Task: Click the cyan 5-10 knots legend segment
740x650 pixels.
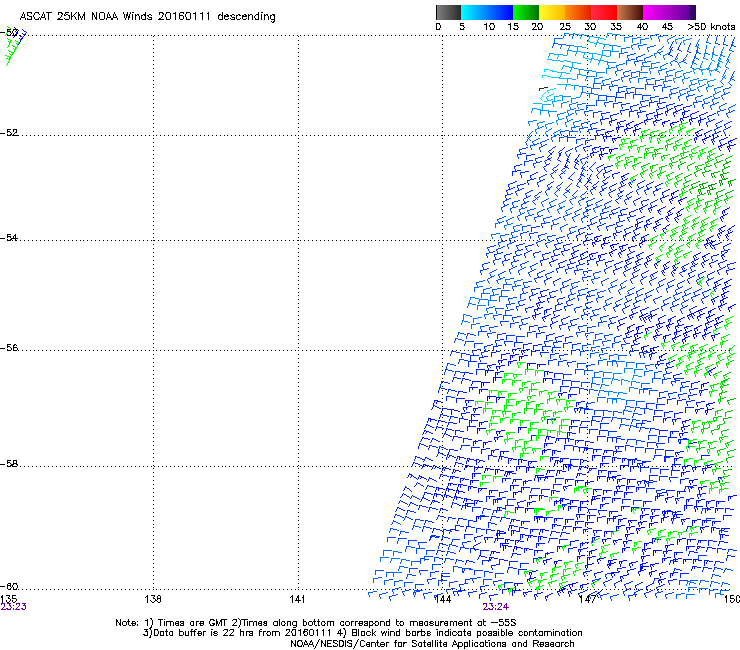Action: click(x=474, y=12)
